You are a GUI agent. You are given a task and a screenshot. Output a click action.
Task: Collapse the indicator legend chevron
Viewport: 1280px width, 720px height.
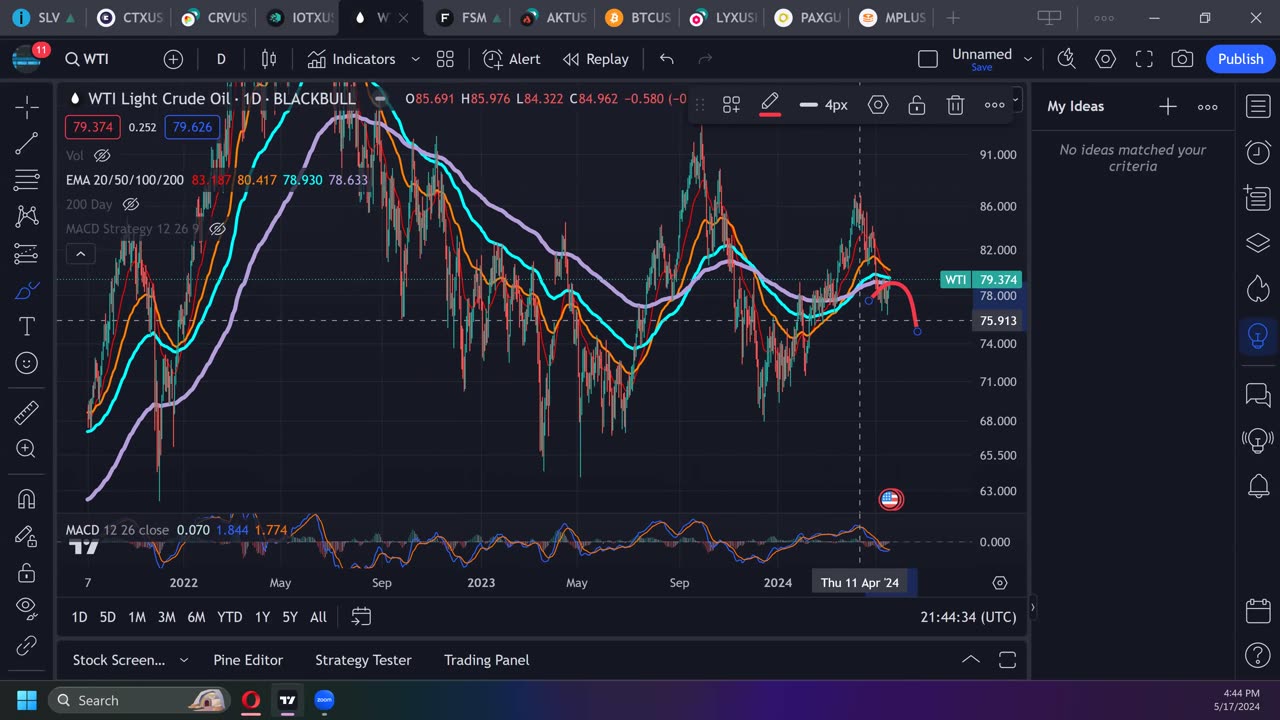click(x=80, y=254)
